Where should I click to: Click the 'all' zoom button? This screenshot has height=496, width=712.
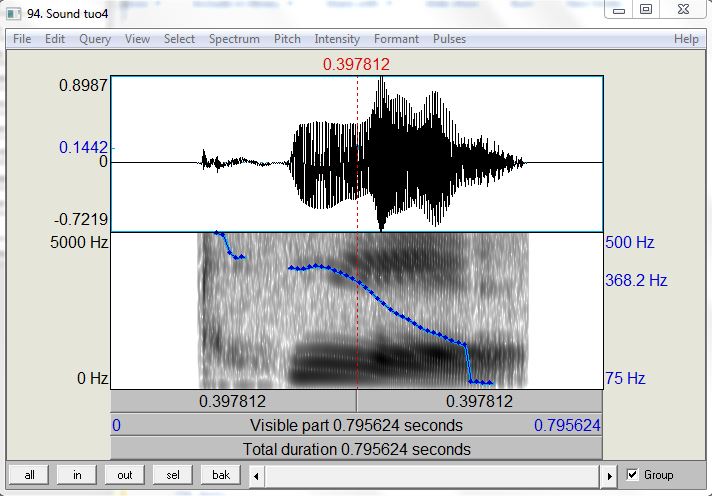point(30,475)
